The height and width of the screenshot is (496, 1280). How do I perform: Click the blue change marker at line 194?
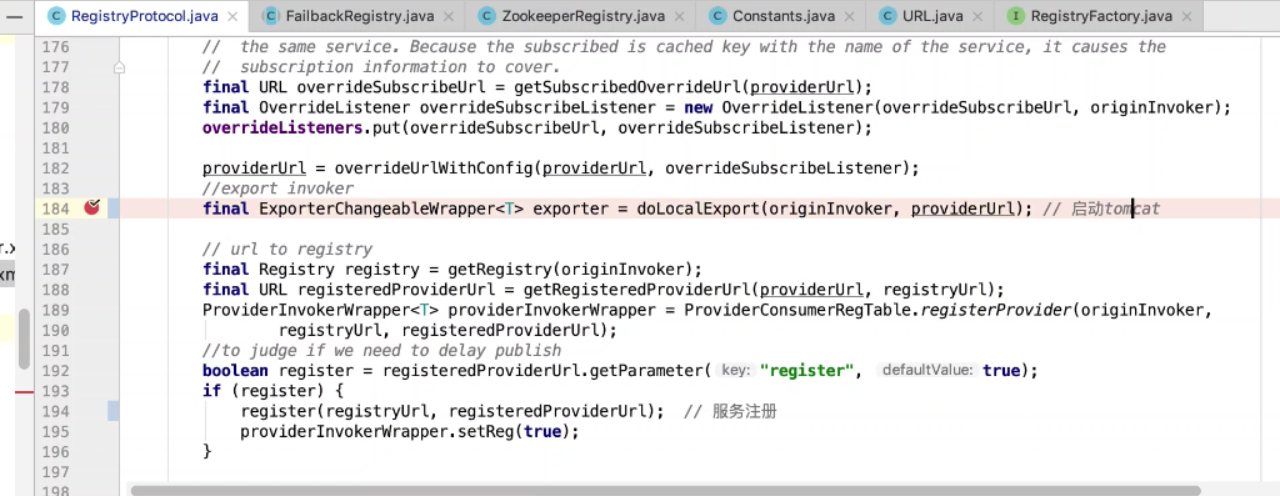tap(114, 411)
